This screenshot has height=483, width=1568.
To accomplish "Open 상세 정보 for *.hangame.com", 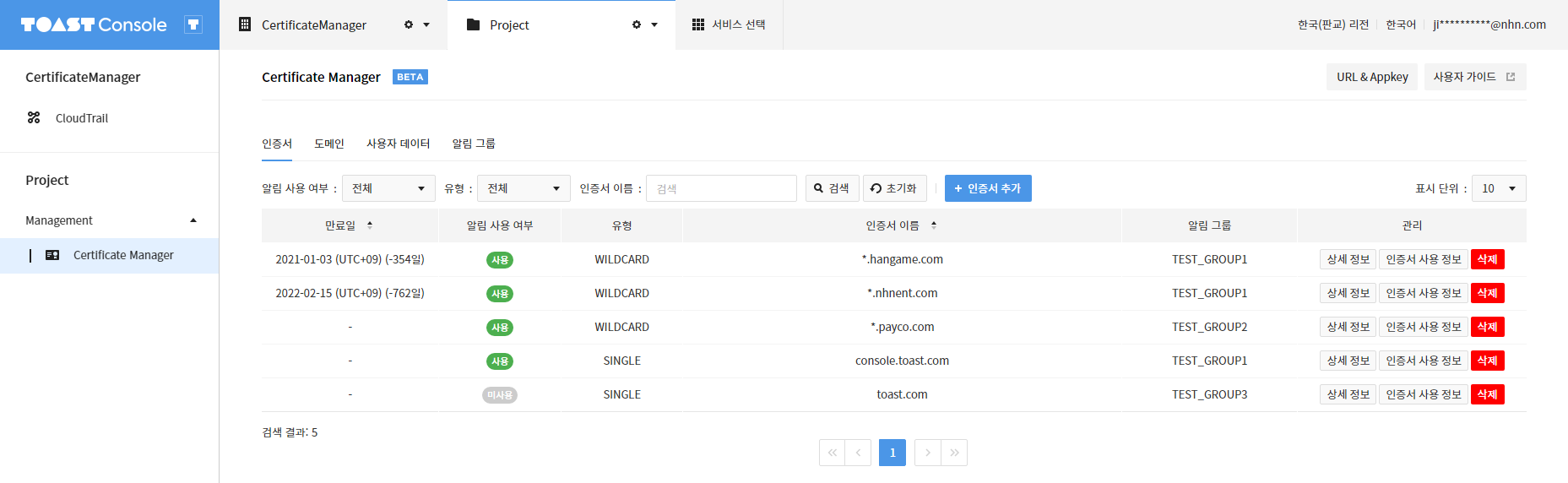I will click(1348, 259).
